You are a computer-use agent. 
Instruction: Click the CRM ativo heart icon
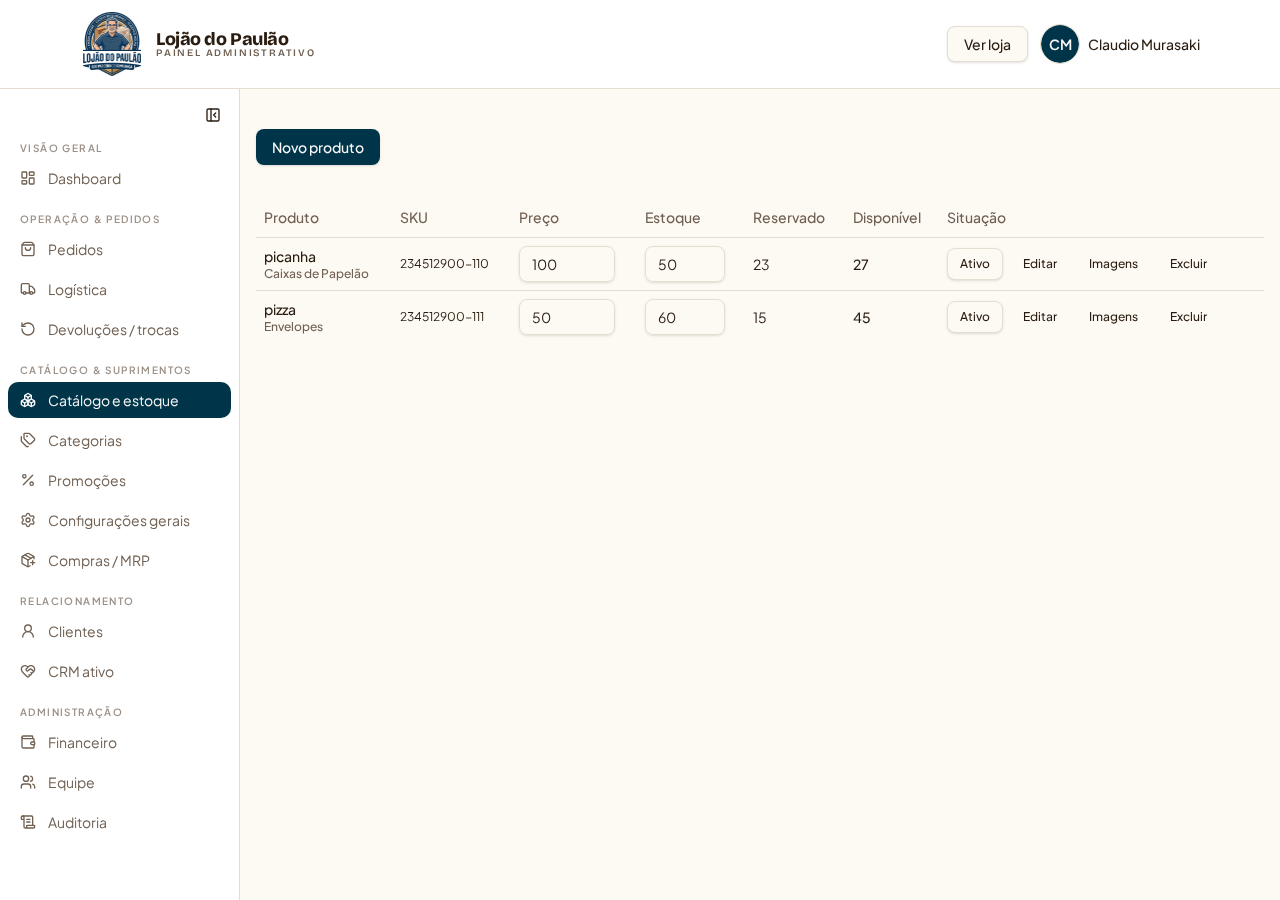[x=28, y=671]
